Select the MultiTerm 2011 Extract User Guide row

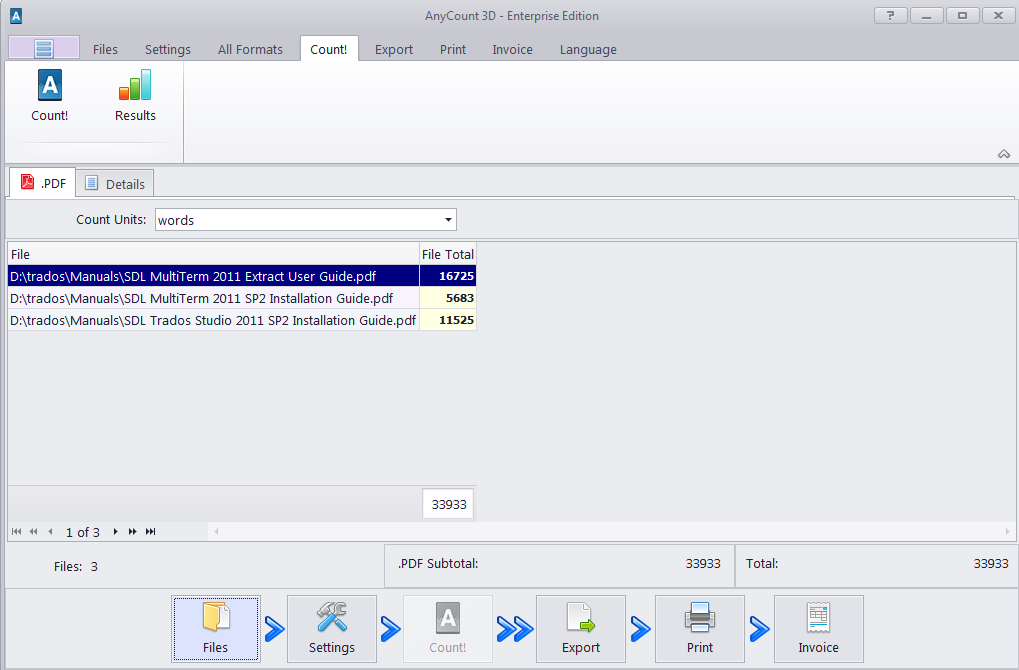pos(213,276)
